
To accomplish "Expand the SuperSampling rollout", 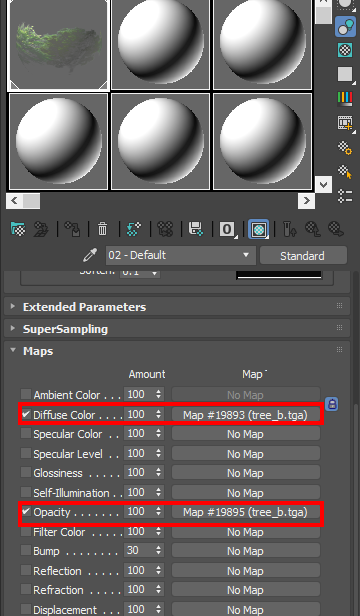I will [177, 329].
